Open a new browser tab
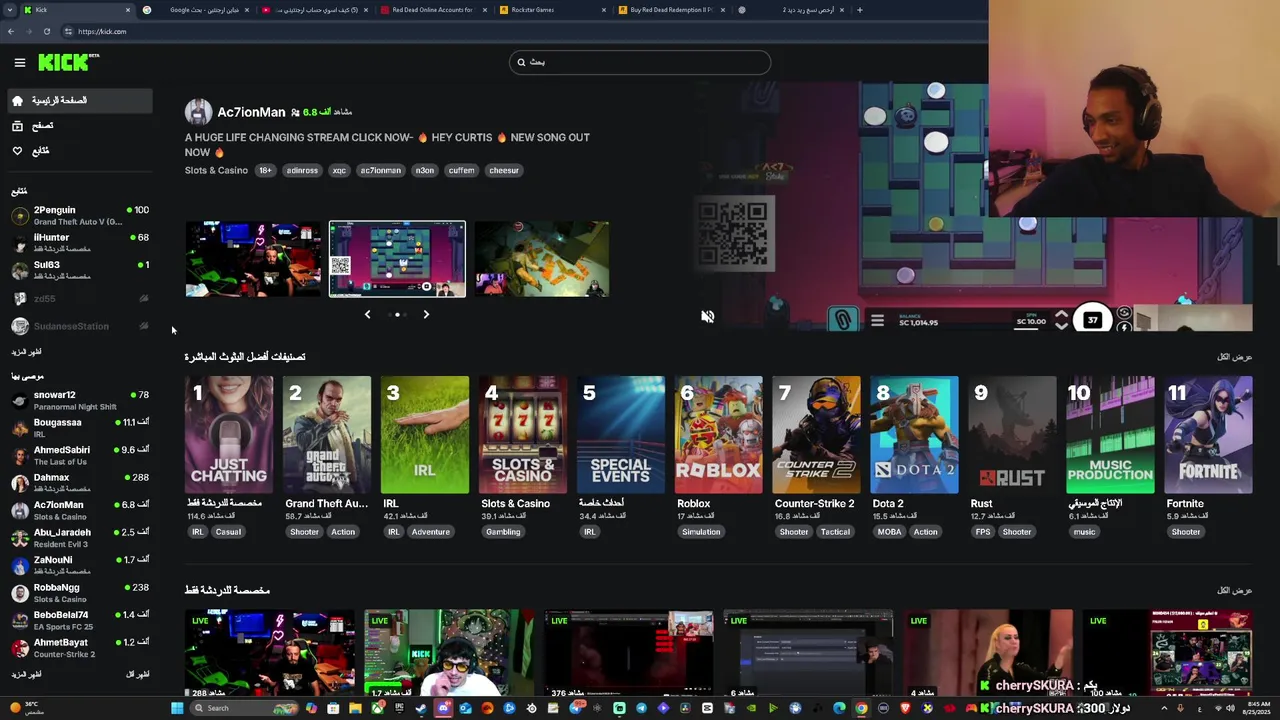The image size is (1280, 720). point(859,10)
